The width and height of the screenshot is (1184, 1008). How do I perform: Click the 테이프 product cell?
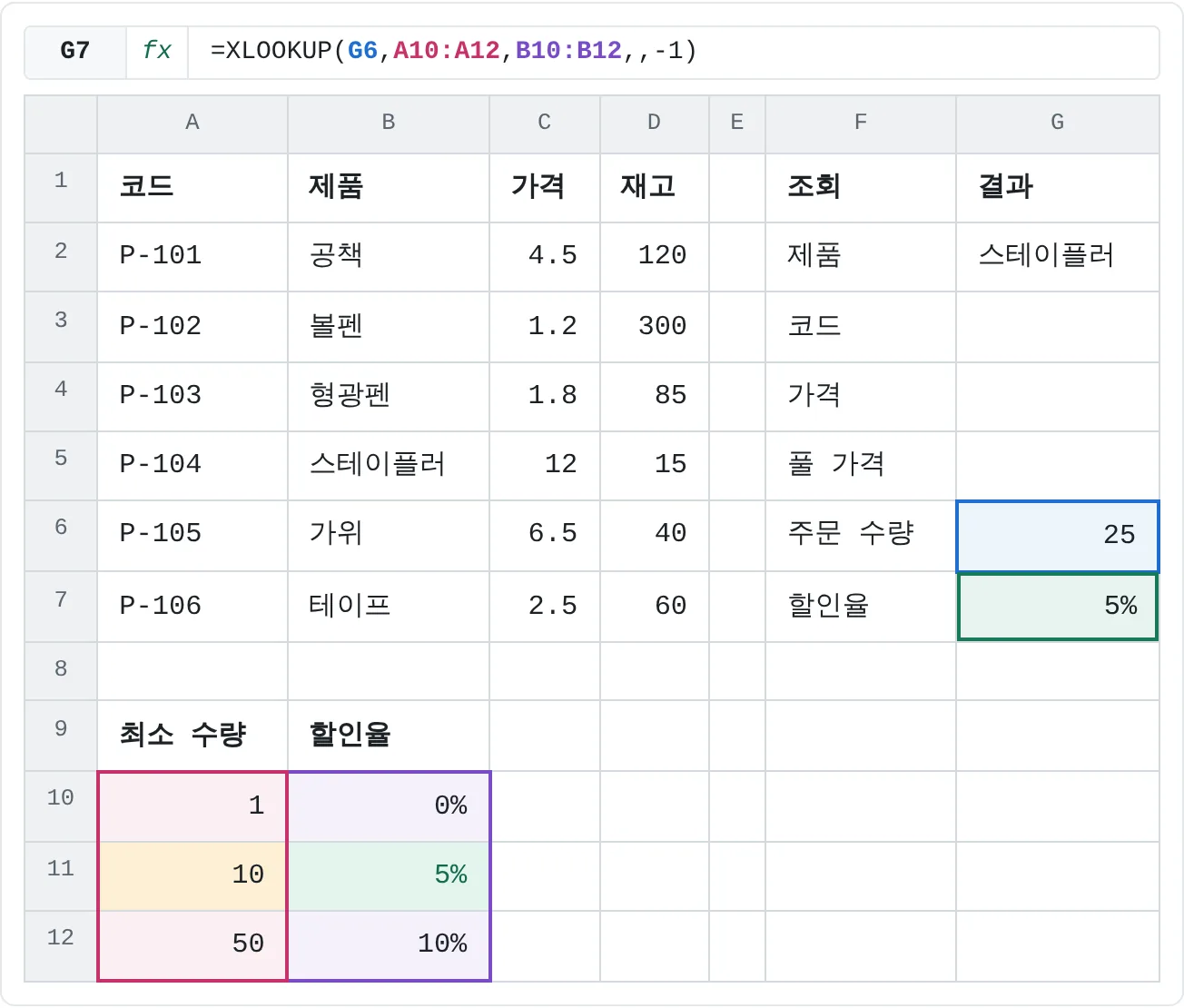(389, 607)
